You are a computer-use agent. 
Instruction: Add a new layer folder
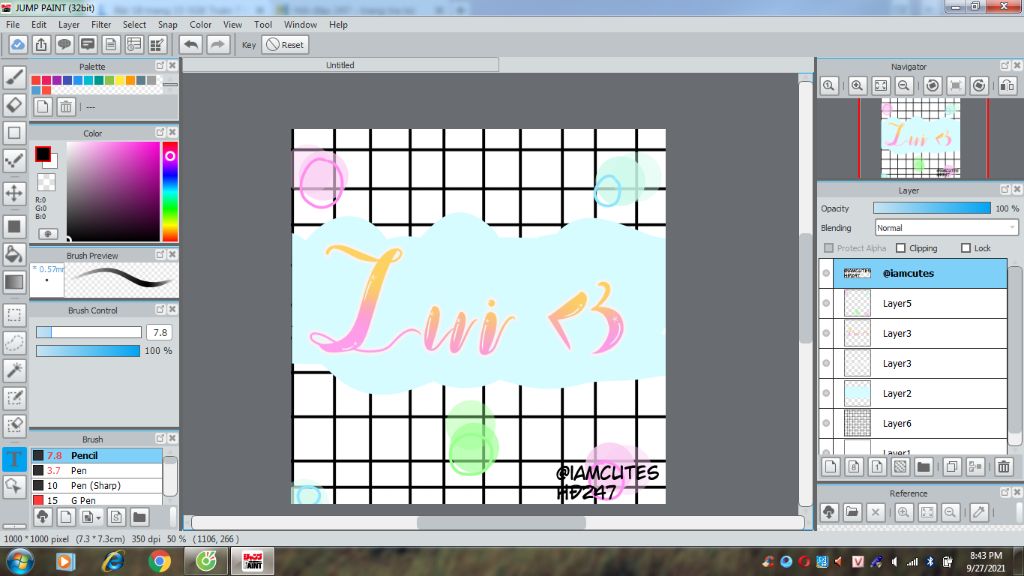coord(923,466)
